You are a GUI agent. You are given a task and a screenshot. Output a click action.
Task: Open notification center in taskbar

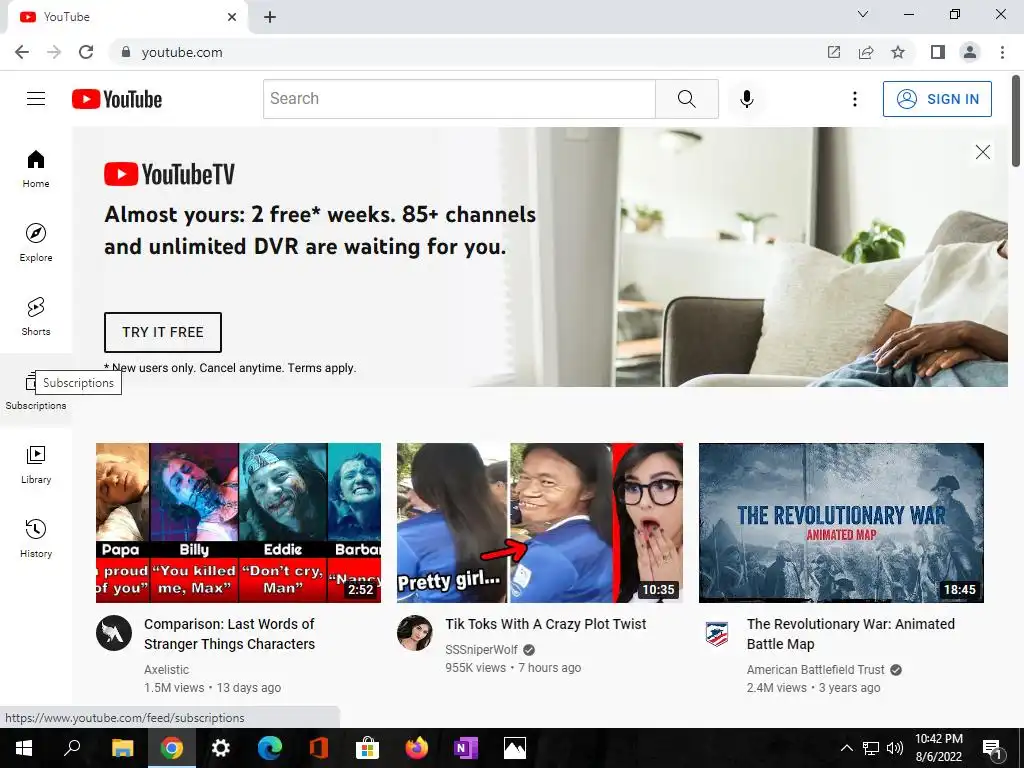[x=992, y=748]
